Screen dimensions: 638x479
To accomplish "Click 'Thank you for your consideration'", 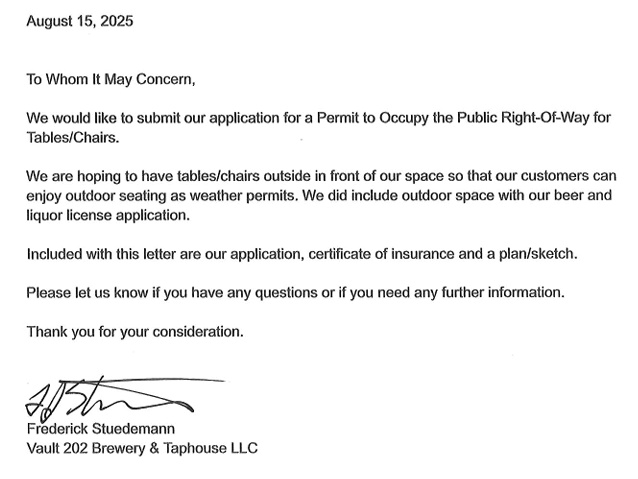I will point(135,332).
